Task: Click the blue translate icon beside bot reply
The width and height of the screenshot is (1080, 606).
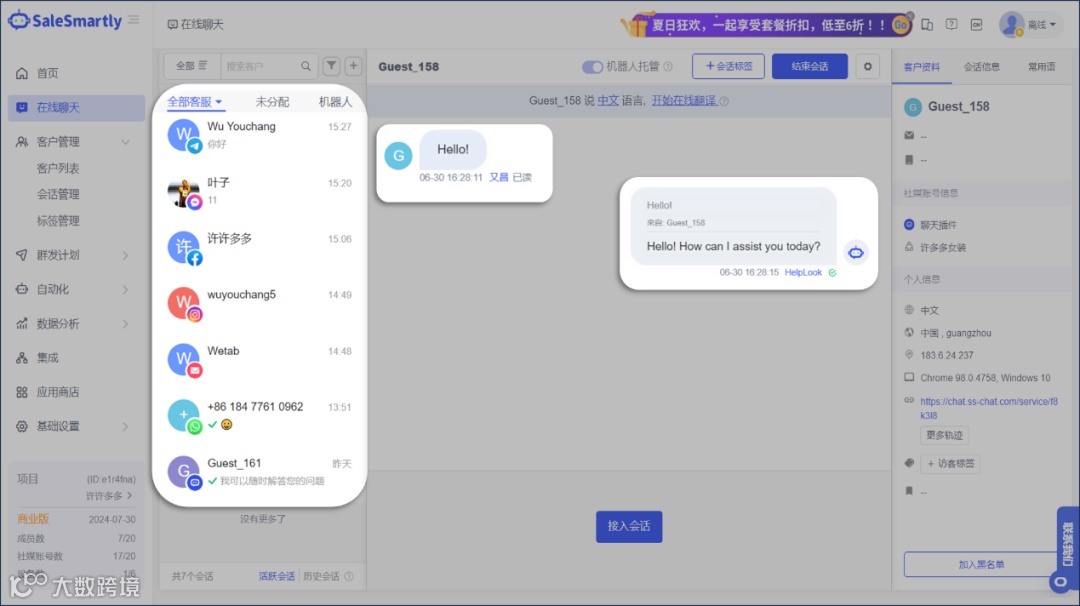Action: coord(856,253)
